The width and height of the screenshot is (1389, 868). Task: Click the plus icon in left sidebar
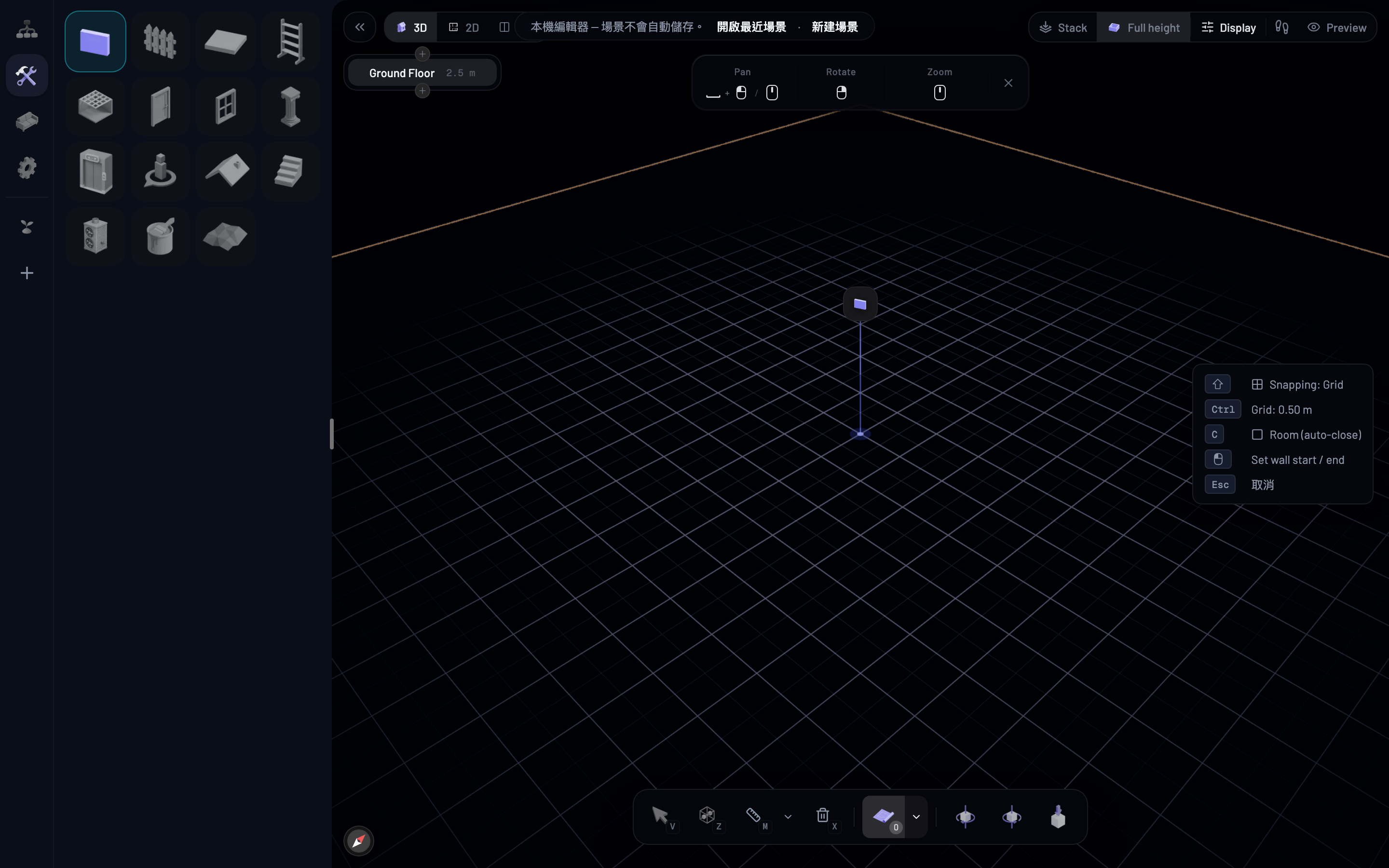pos(27,272)
